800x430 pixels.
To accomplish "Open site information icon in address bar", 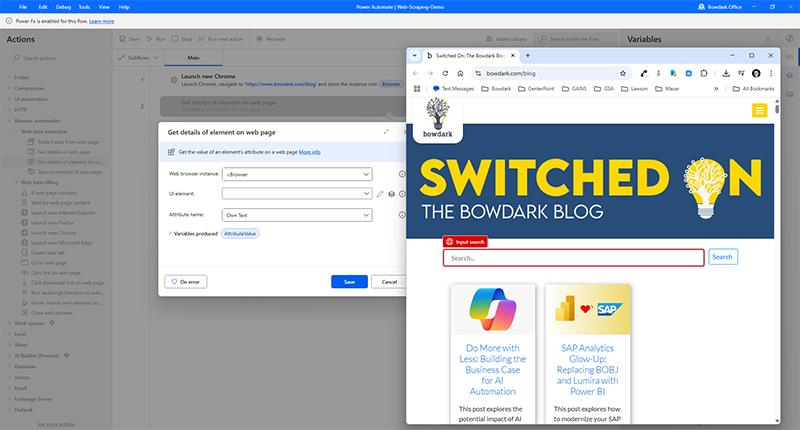I will pos(478,73).
